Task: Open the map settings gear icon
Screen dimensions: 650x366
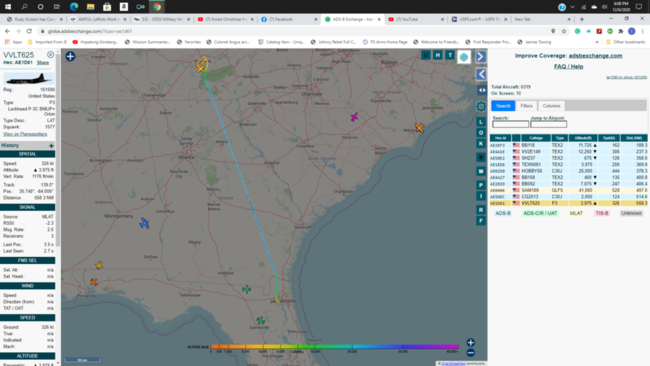Action: pos(481,107)
